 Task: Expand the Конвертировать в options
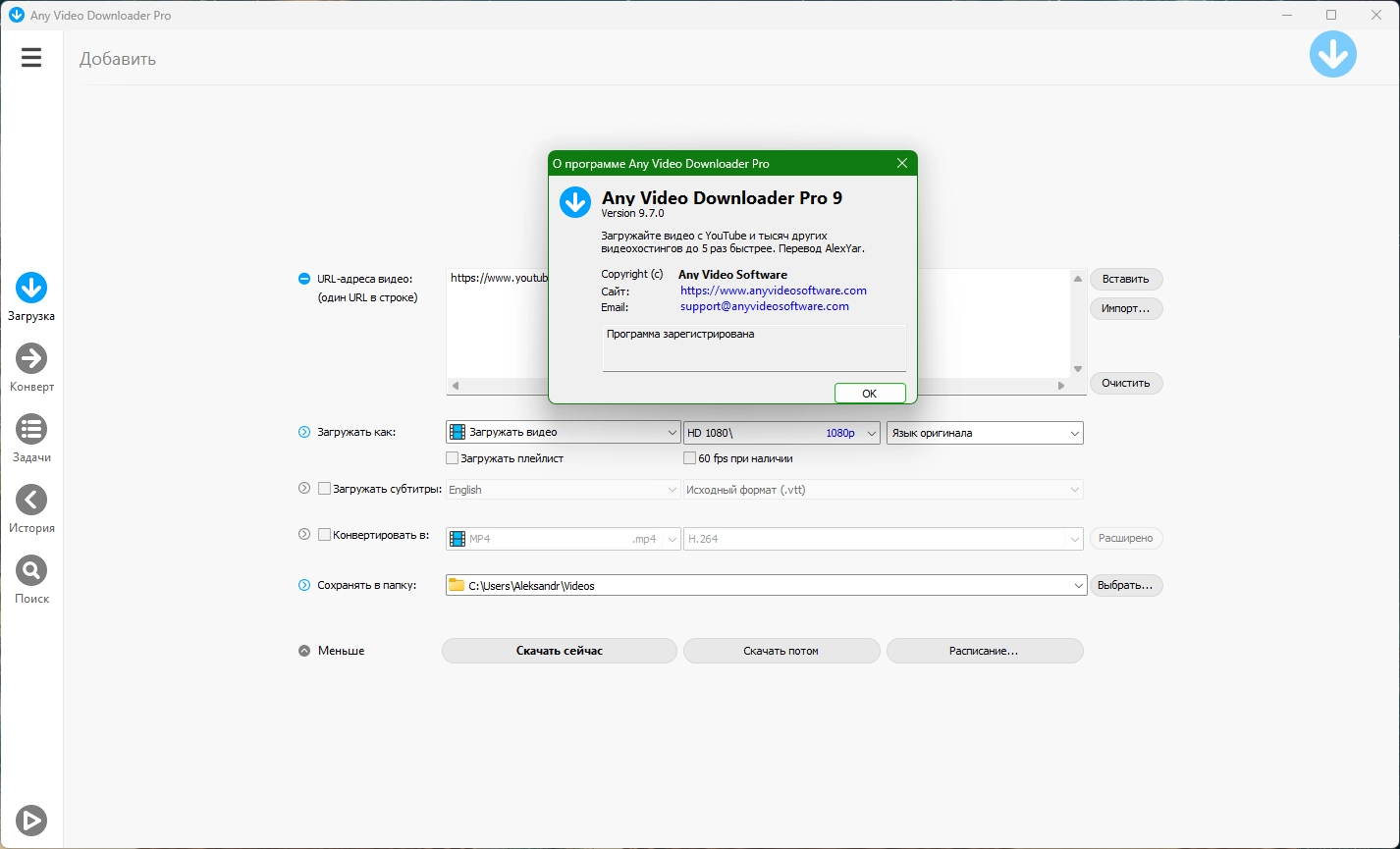[x=304, y=535]
